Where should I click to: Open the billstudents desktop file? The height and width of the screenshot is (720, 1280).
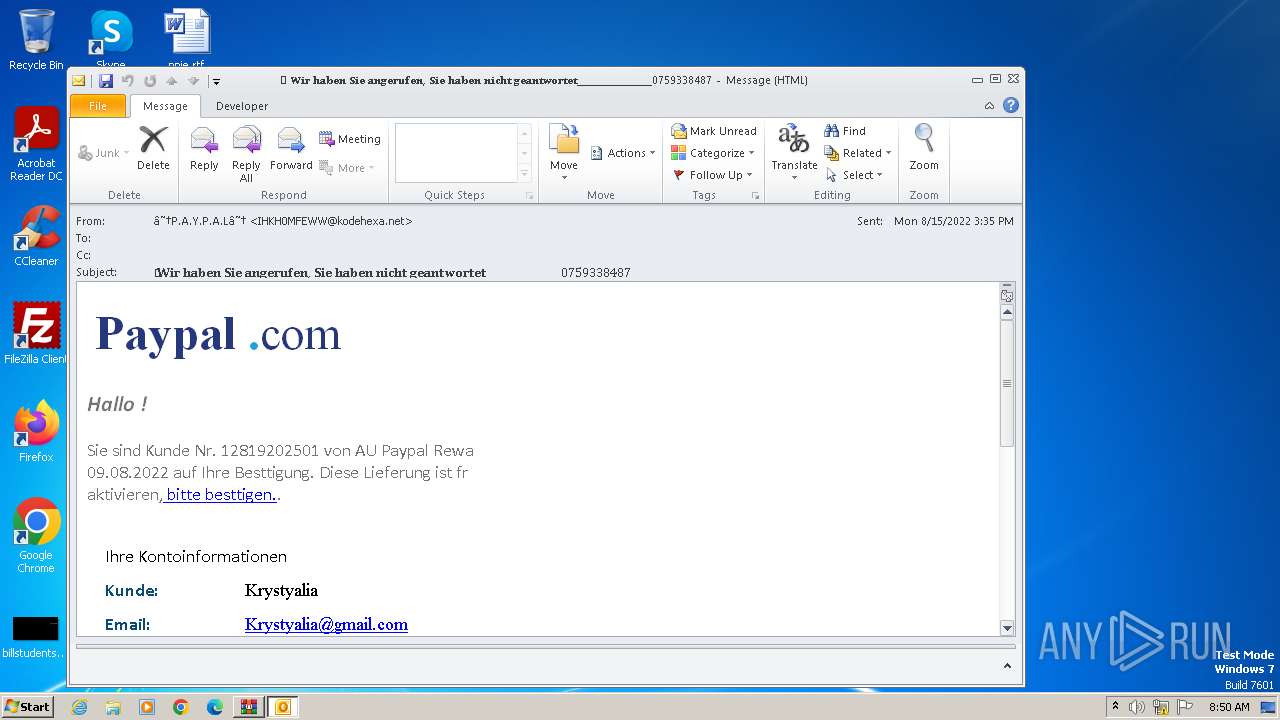(x=36, y=638)
